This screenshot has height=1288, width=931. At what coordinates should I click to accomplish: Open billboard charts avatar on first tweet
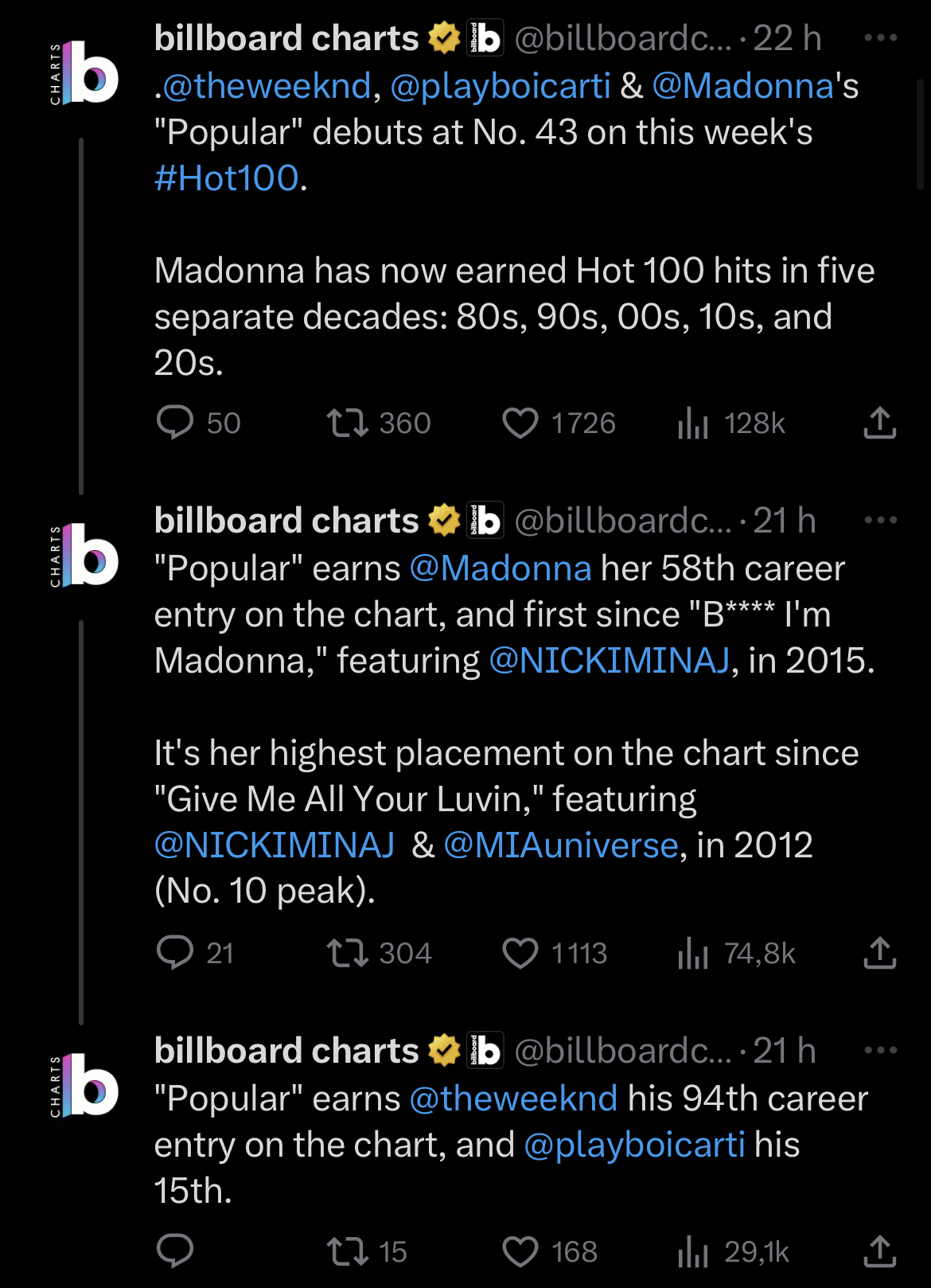pyautogui.click(x=85, y=73)
